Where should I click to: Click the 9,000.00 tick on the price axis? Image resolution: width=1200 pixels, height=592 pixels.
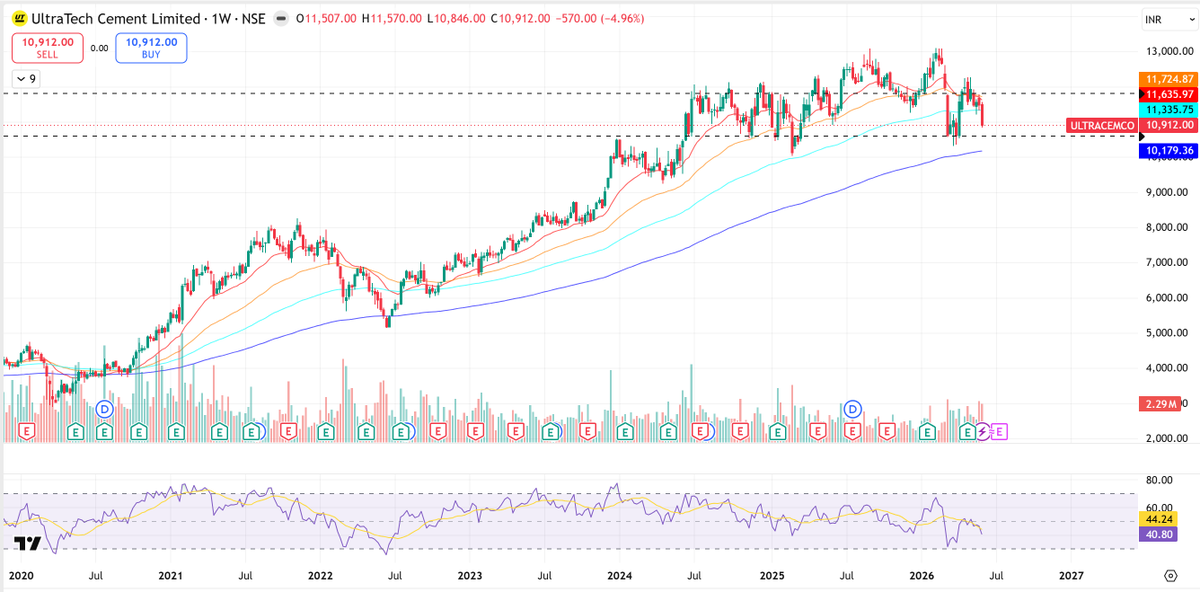(1167, 192)
